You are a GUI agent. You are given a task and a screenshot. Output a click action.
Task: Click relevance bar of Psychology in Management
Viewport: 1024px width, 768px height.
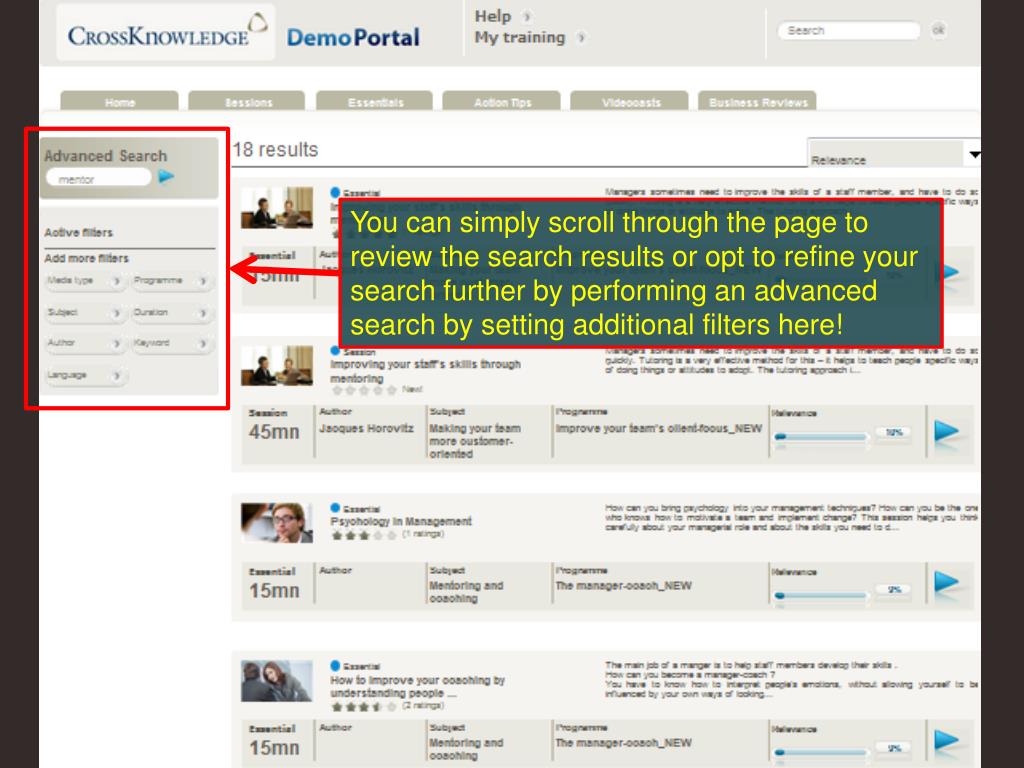pos(821,595)
